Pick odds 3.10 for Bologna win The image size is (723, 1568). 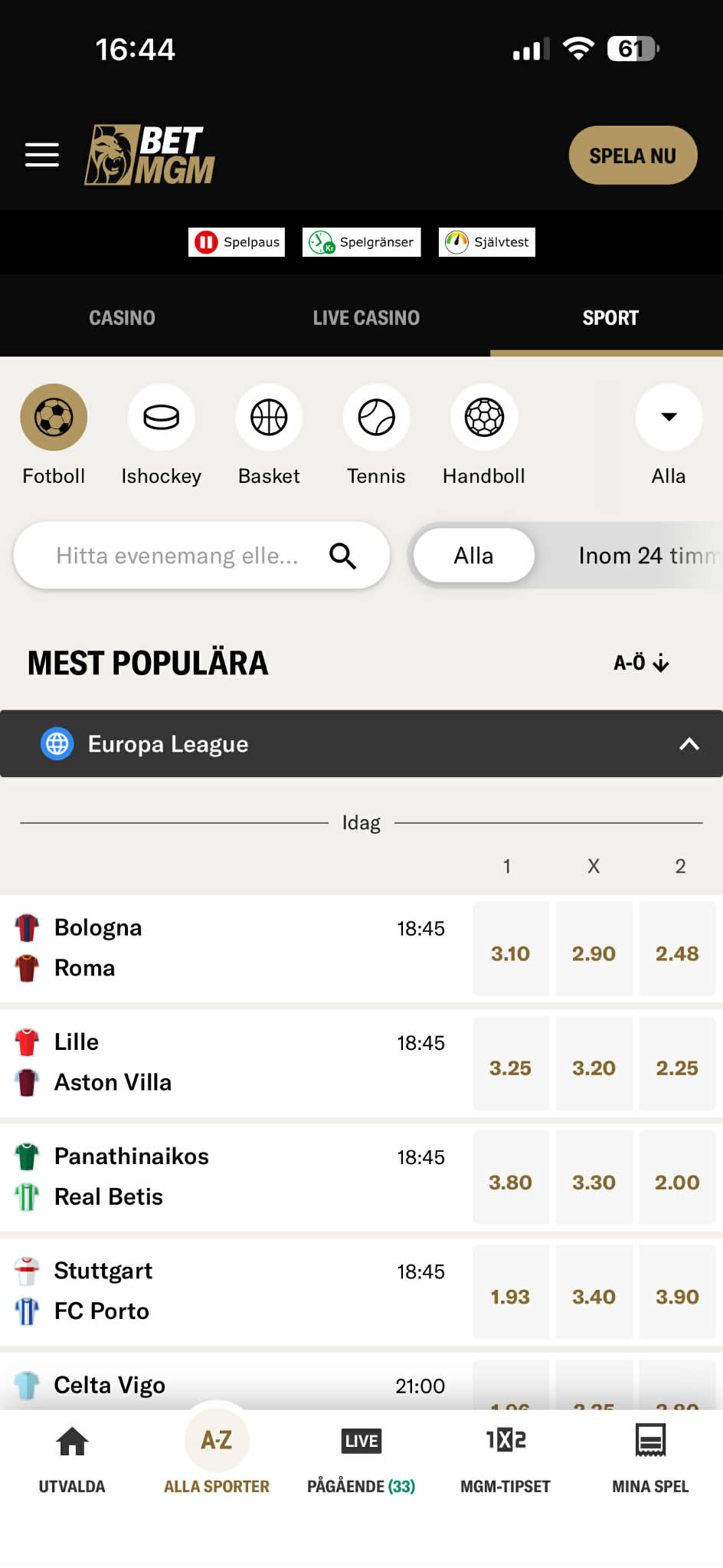pyautogui.click(x=510, y=953)
